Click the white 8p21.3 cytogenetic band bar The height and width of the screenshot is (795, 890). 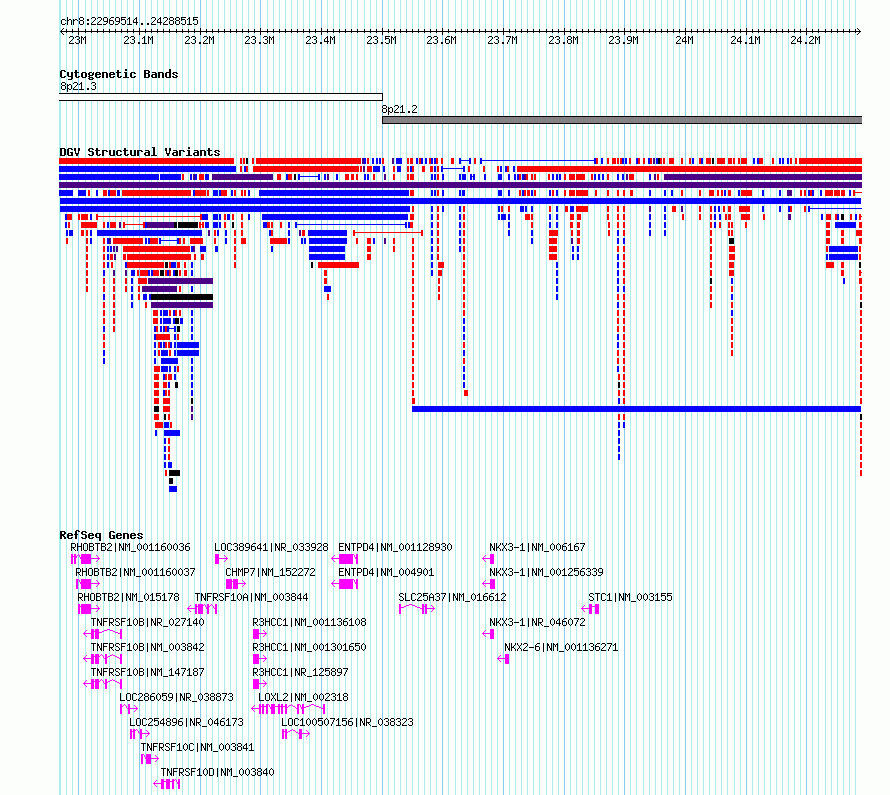221,97
